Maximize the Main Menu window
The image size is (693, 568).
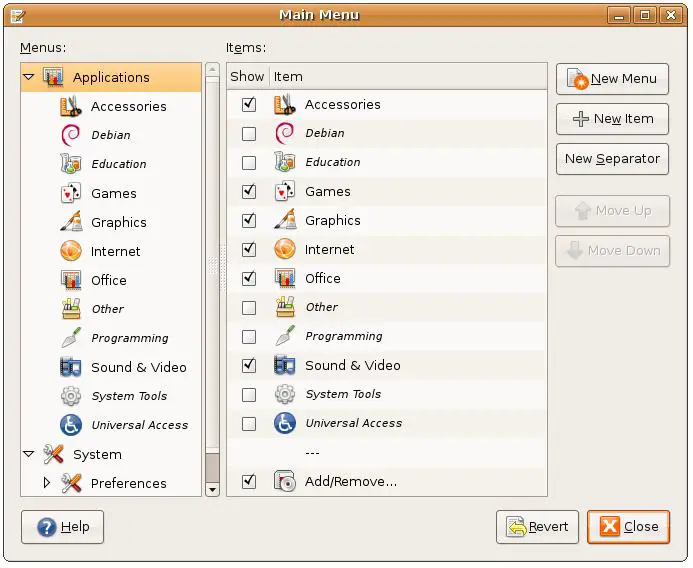pyautogui.click(x=645, y=15)
